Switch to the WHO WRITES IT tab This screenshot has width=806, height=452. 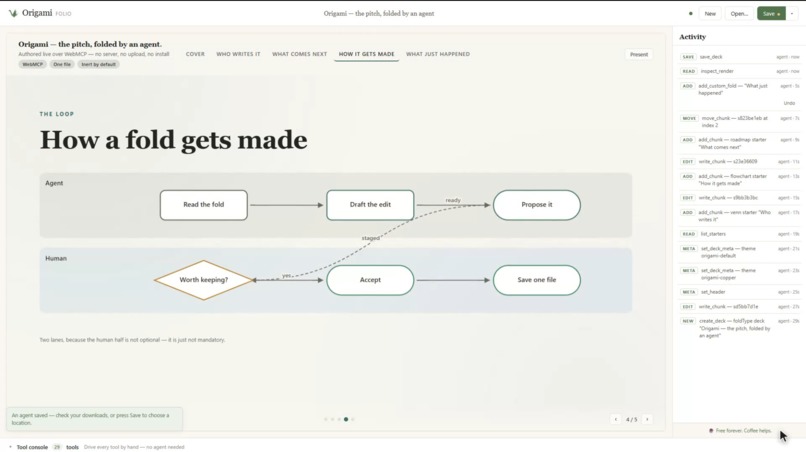coord(238,54)
